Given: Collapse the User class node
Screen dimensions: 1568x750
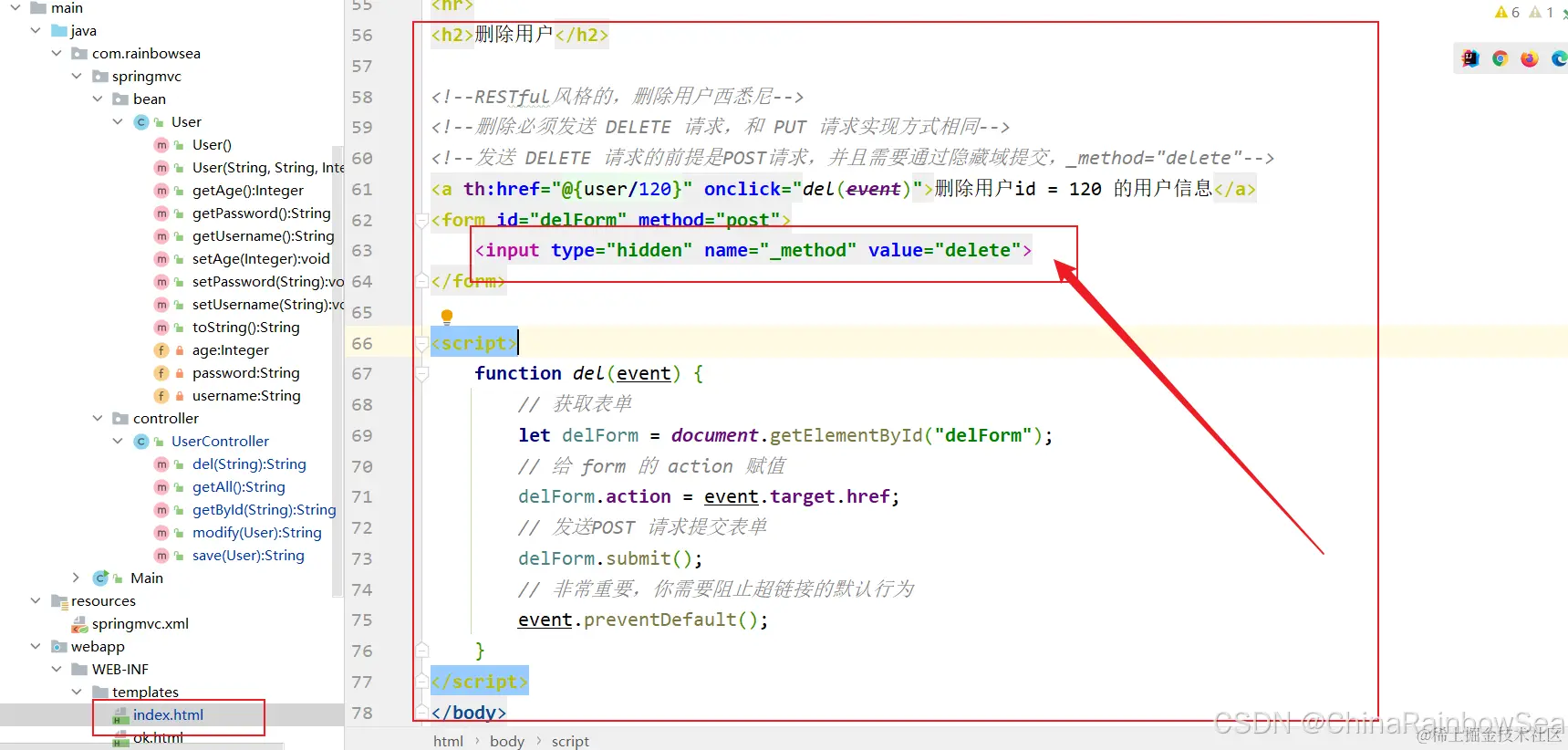Looking at the screenshot, I should point(118,121).
